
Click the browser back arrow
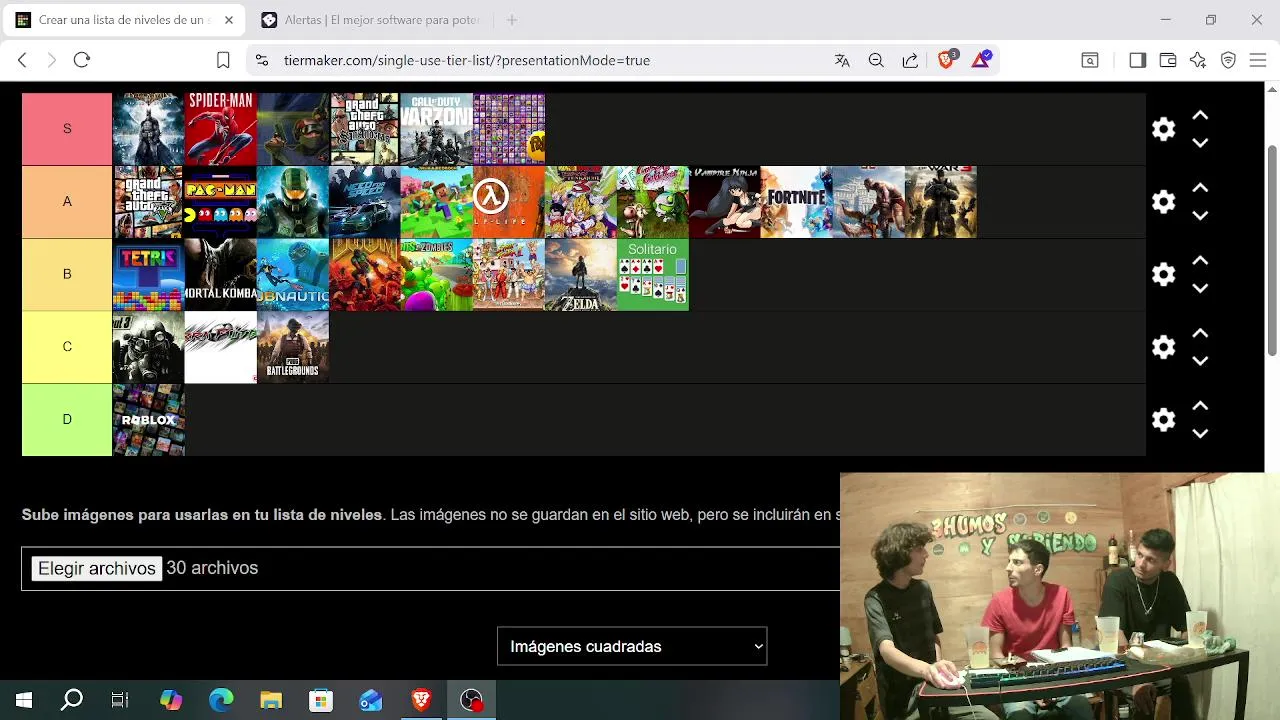coord(22,60)
